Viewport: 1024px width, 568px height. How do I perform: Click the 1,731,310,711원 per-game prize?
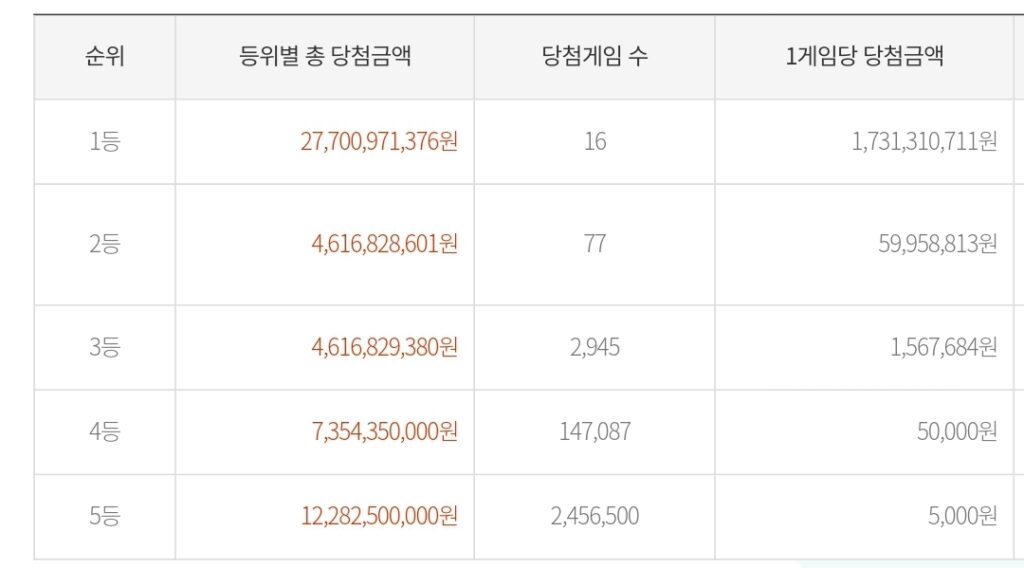pyautogui.click(x=924, y=142)
